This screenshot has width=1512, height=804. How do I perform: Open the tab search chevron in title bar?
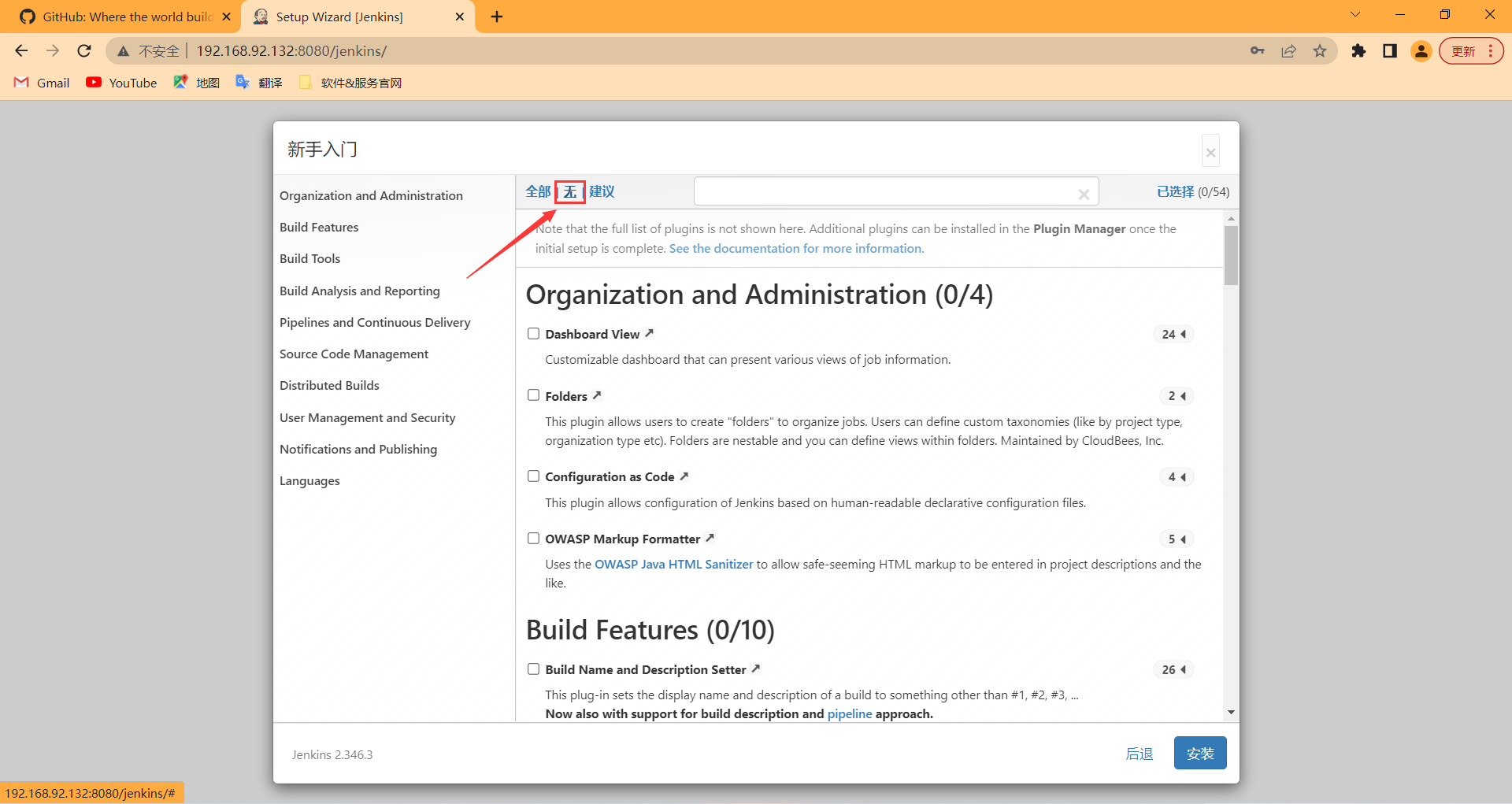(1355, 15)
